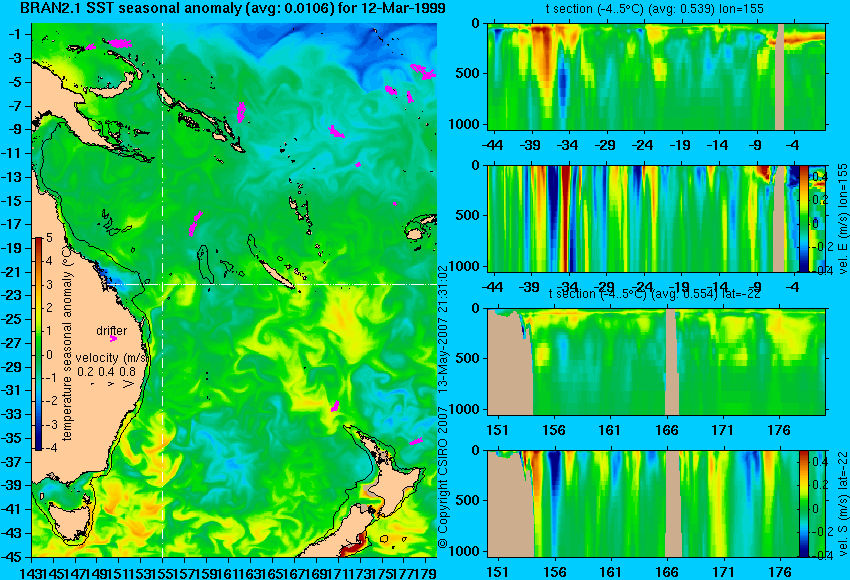Click '500' depth label of the lon=155 velocity section

(469, 215)
